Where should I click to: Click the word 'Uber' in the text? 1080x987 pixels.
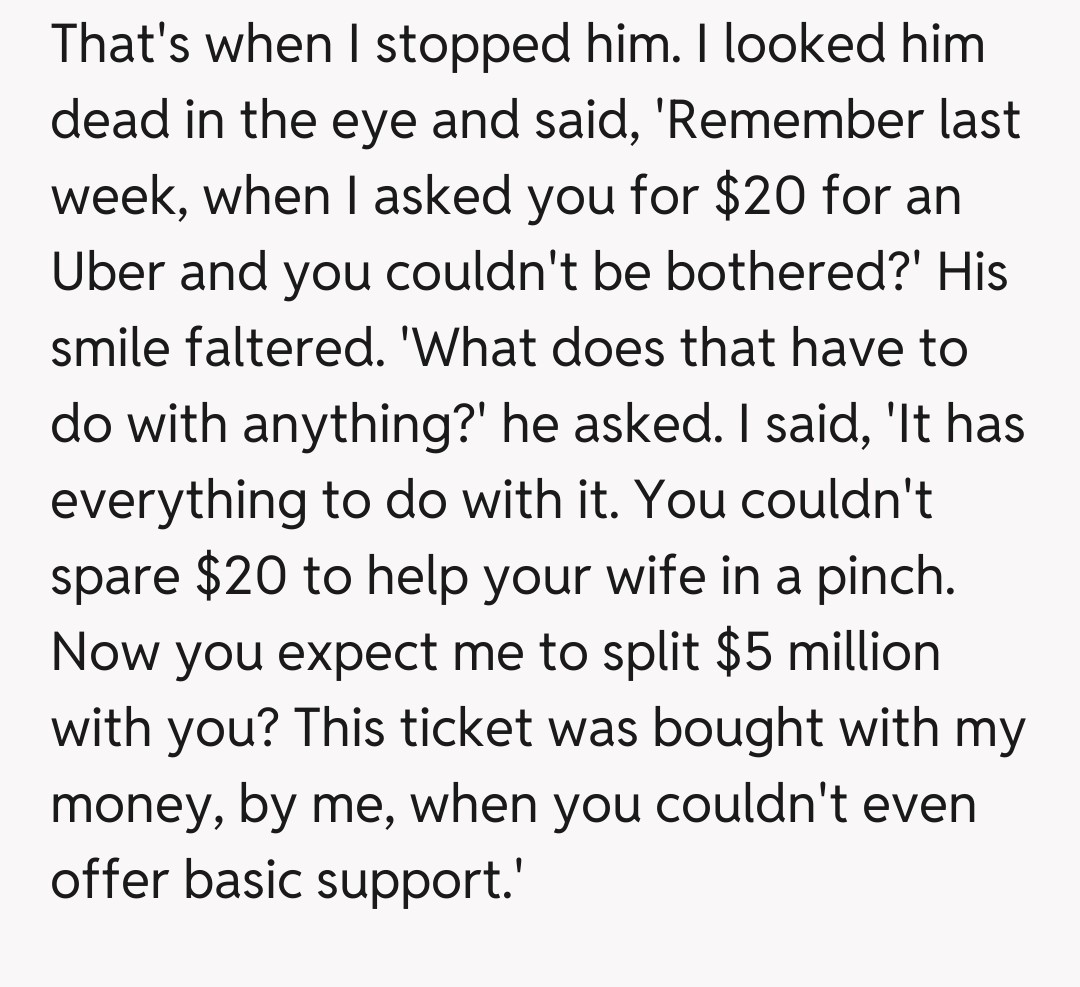coord(109,272)
